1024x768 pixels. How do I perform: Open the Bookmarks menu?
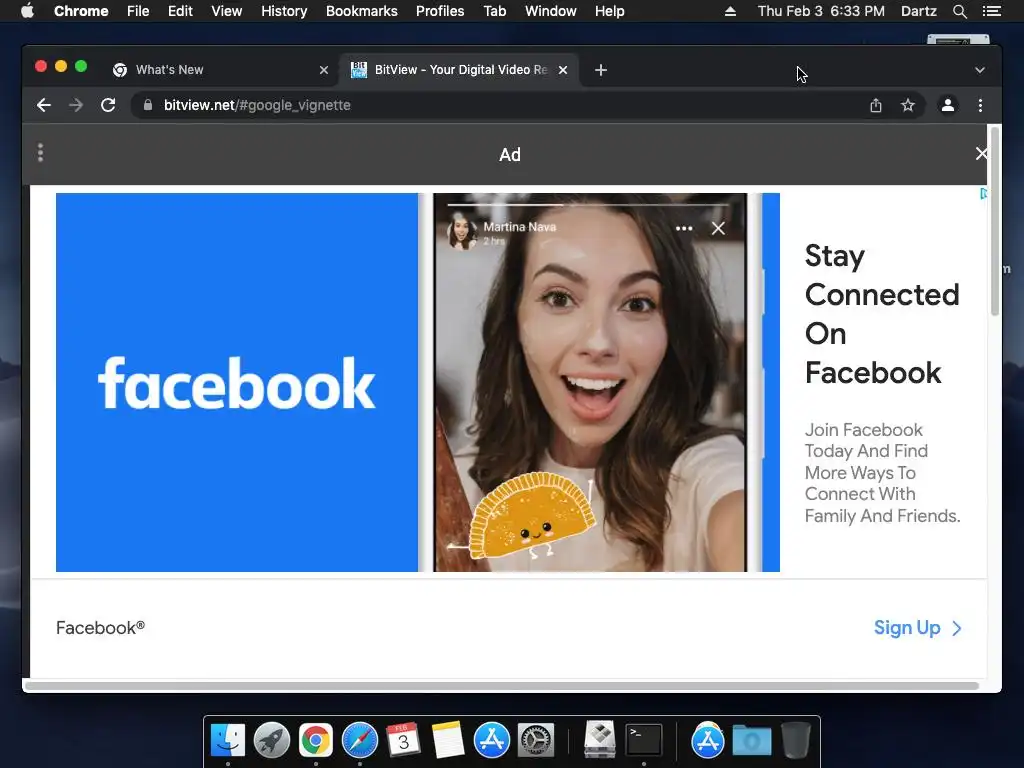click(362, 11)
